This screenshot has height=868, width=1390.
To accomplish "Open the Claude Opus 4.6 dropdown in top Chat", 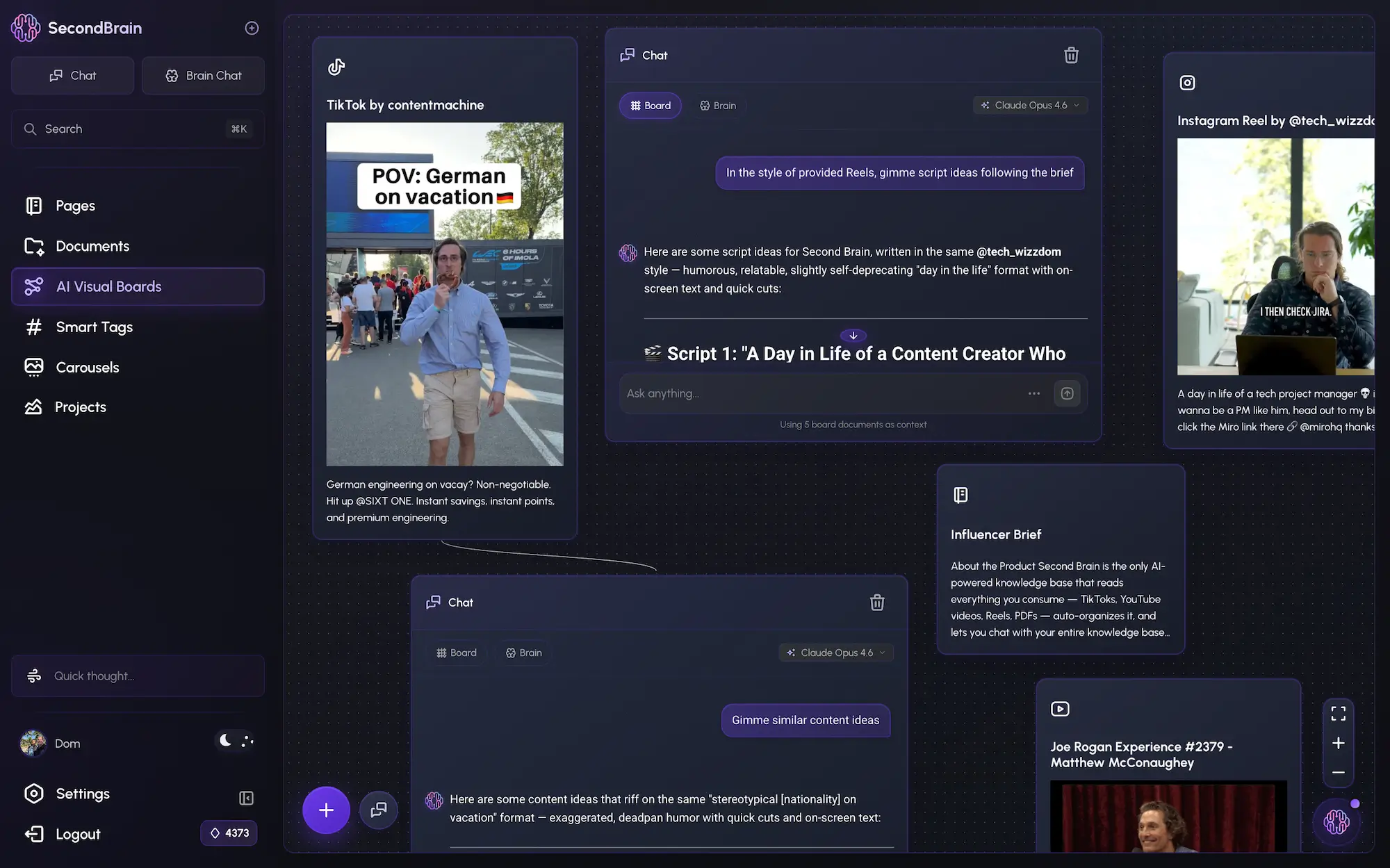I will [1031, 105].
